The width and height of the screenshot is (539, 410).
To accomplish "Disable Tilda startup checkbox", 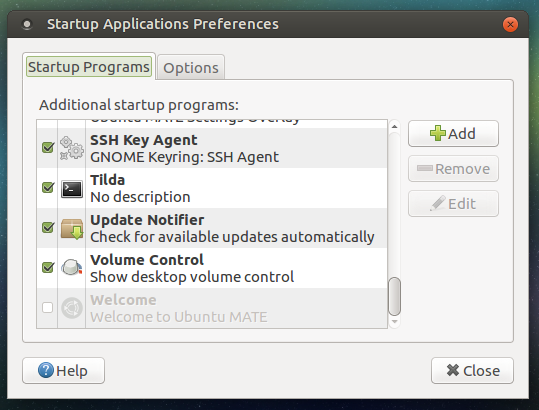I will (x=48, y=188).
